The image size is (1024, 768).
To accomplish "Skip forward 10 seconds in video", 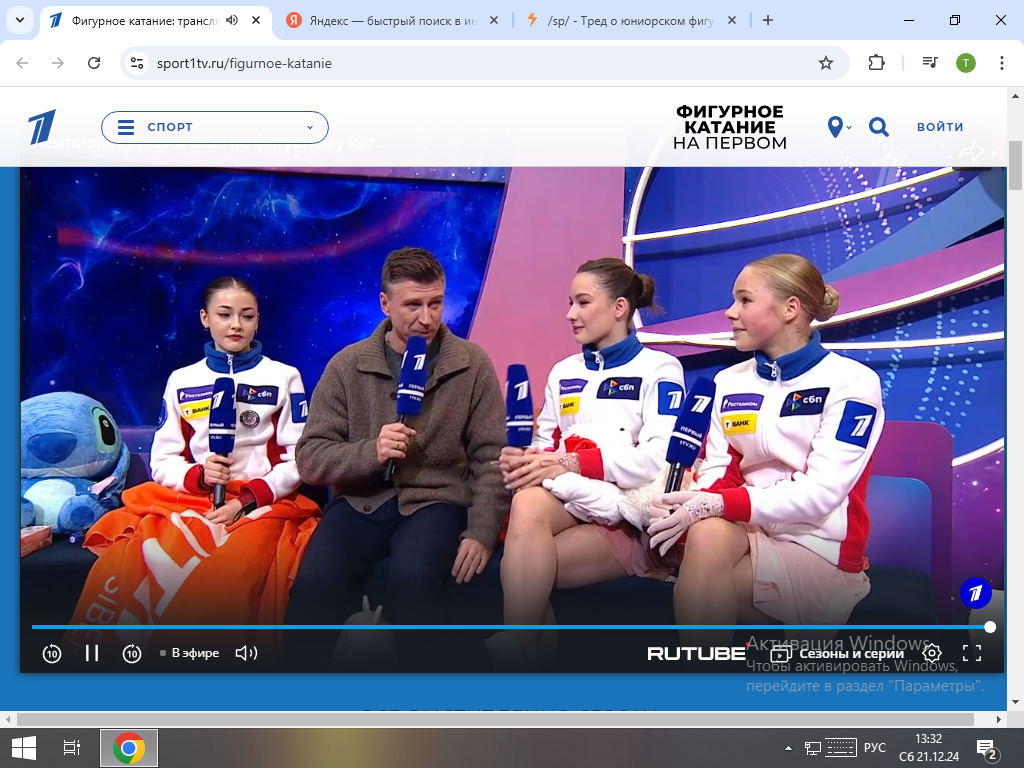I will click(132, 653).
